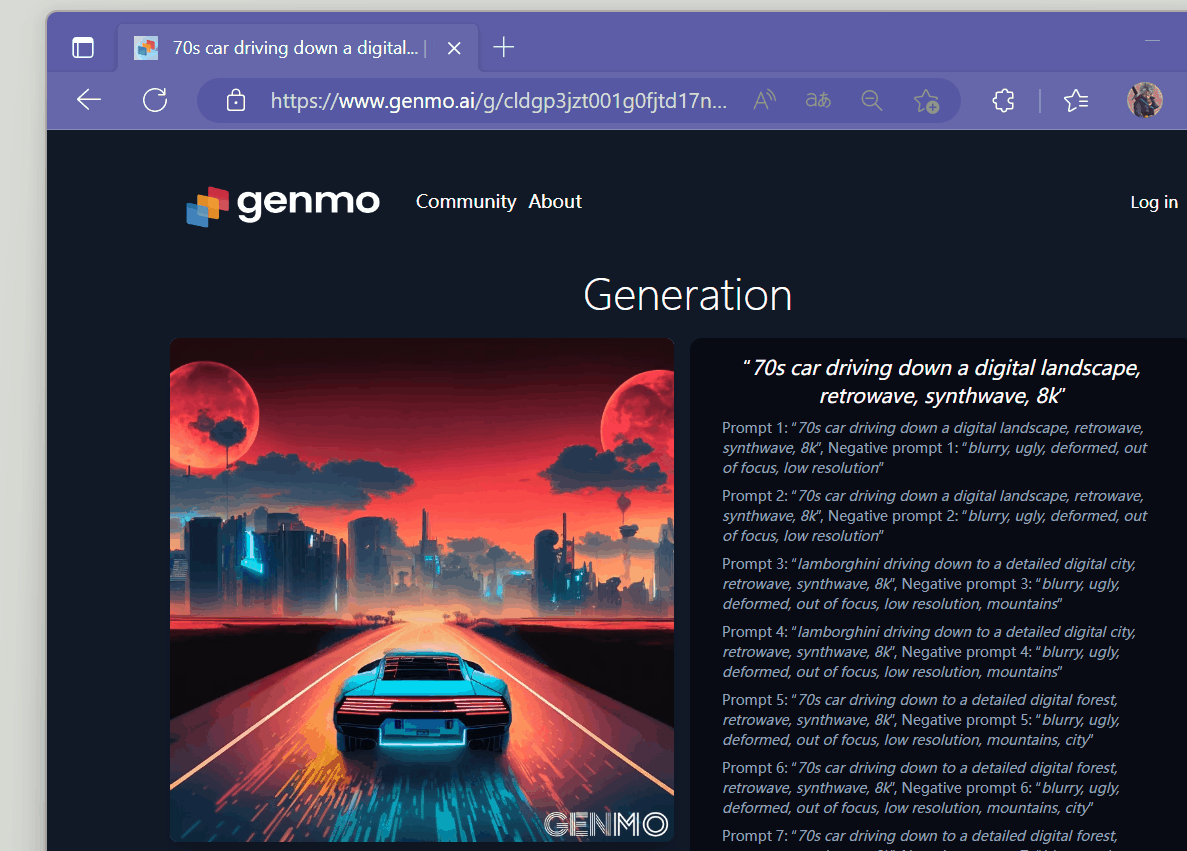The width and height of the screenshot is (1187, 851).
Task: Select the Prompt 5 digital forest paragraph
Action: (x=921, y=720)
